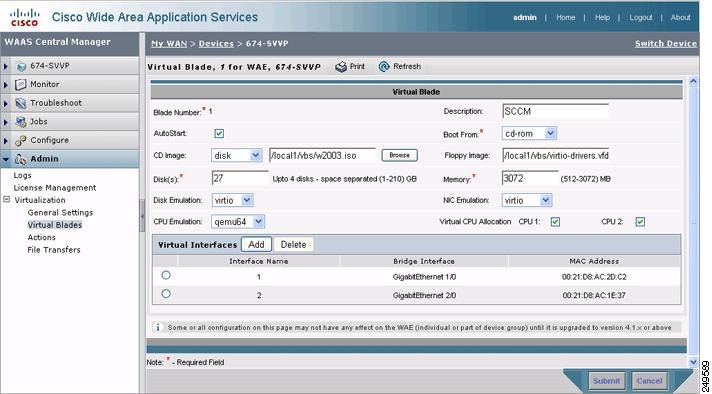The height and width of the screenshot is (394, 712).
Task: Toggle the CPU 1 checkbox
Action: point(555,222)
